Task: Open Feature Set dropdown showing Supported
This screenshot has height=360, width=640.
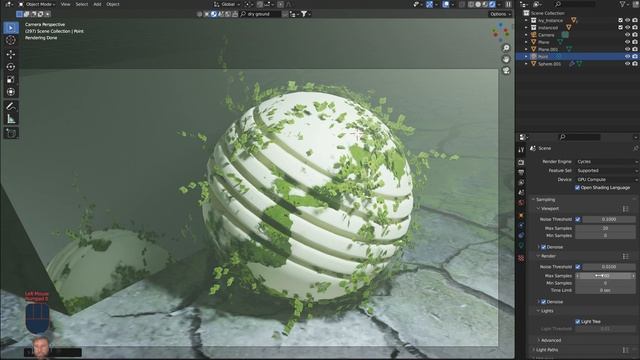Action: pyautogui.click(x=607, y=171)
